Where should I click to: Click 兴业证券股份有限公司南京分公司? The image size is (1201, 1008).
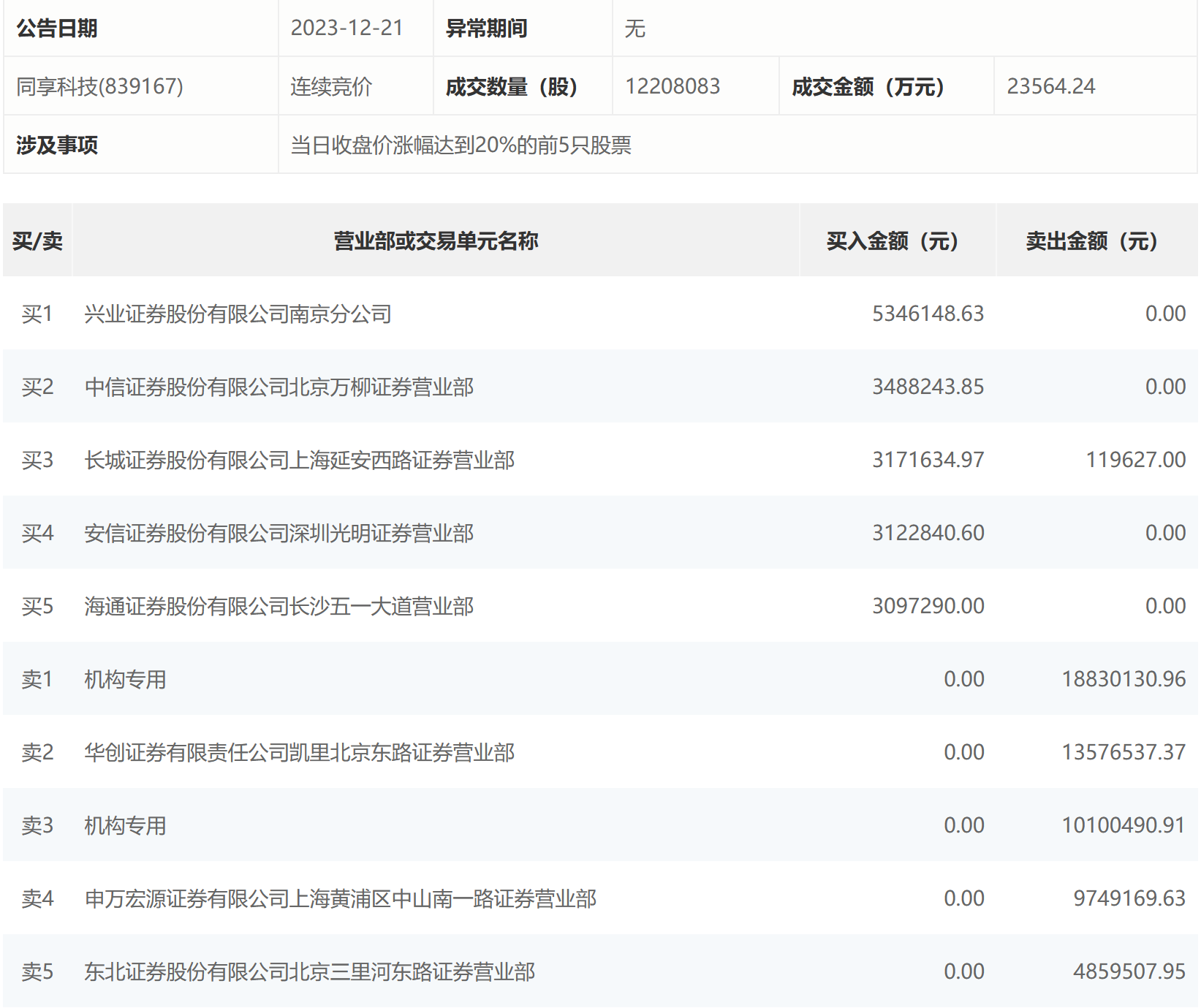tap(238, 314)
